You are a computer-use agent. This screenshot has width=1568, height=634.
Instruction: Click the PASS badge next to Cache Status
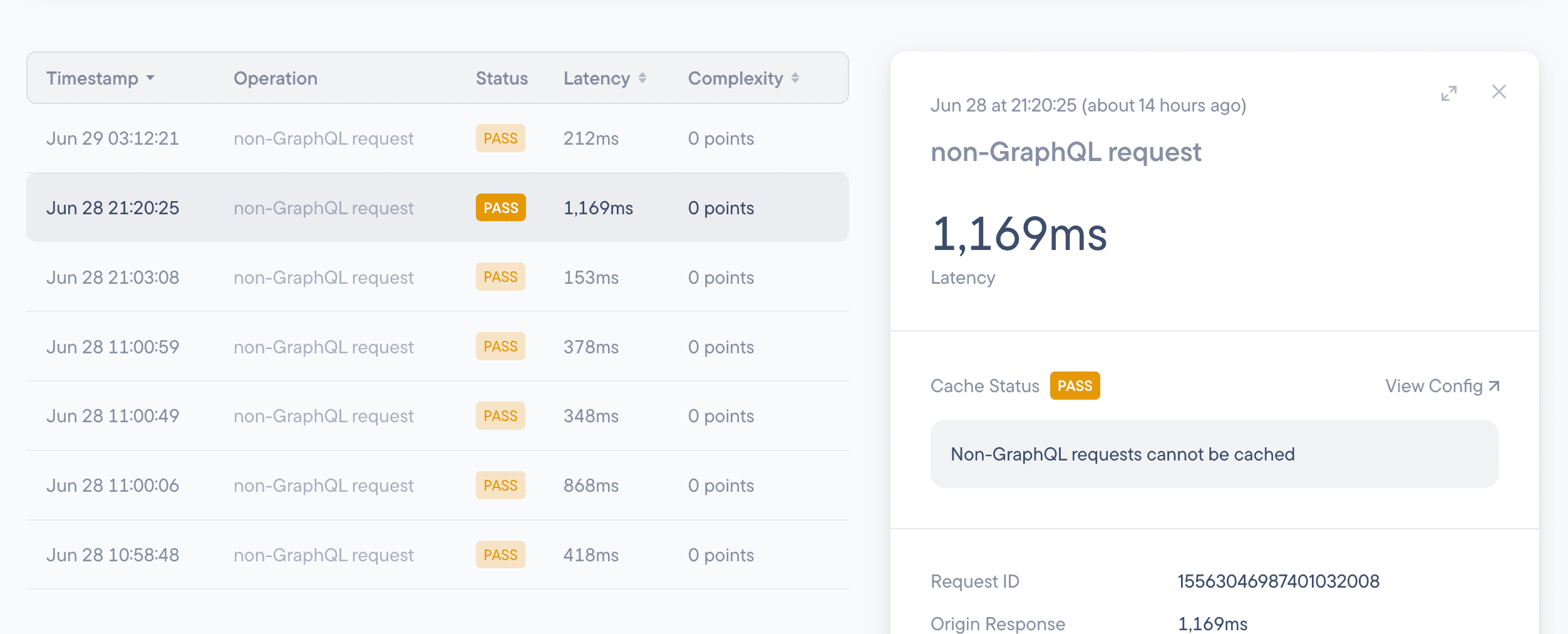pyautogui.click(x=1075, y=385)
